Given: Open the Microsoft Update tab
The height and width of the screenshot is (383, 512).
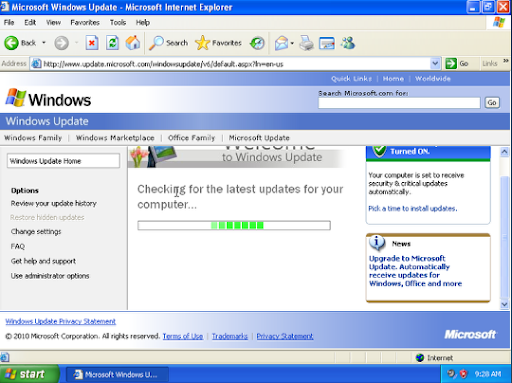Looking at the screenshot, I should (259, 138).
